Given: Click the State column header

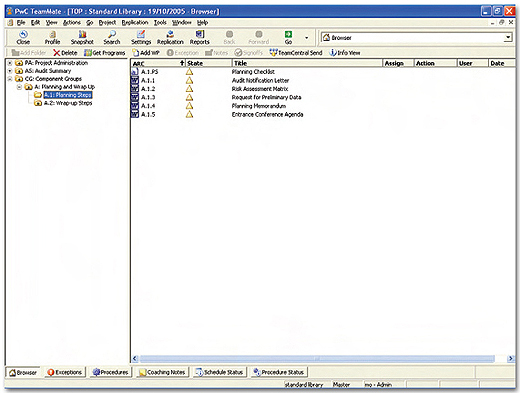Looking at the screenshot, I should tap(208, 63).
